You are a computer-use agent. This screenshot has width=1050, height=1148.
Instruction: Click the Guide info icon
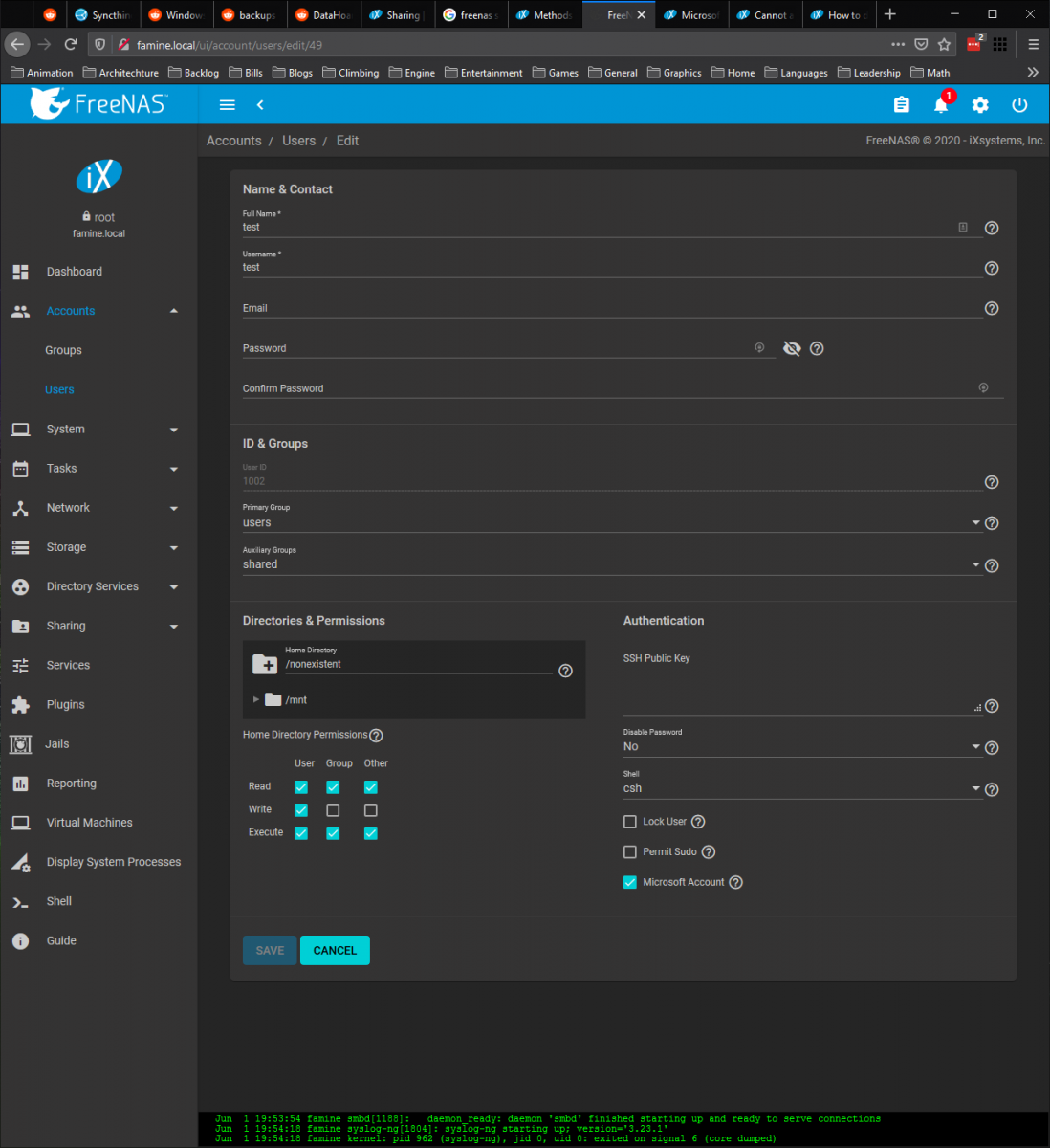point(20,941)
